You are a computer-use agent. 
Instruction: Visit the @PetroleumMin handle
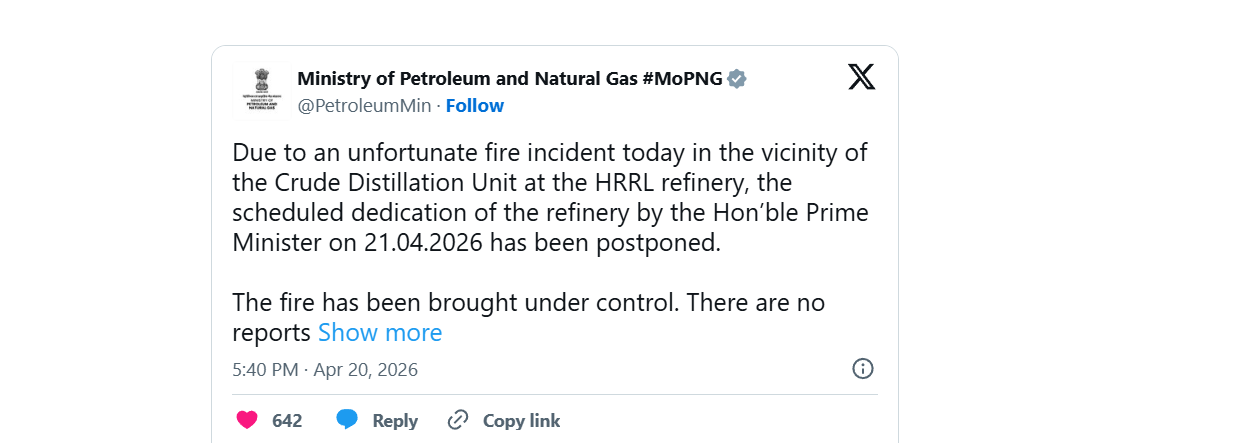click(364, 106)
